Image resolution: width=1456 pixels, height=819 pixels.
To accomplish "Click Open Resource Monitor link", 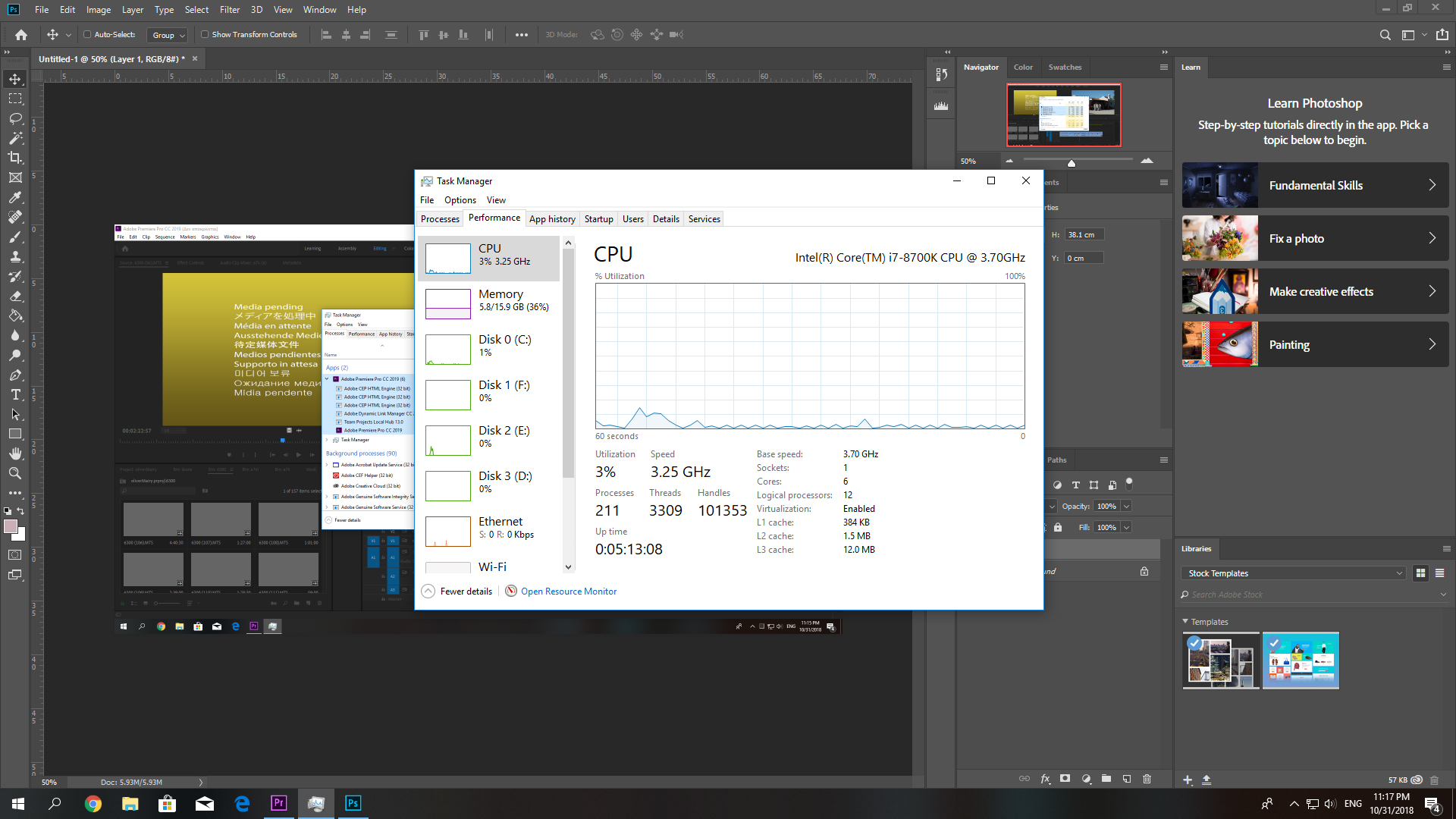I will click(569, 591).
